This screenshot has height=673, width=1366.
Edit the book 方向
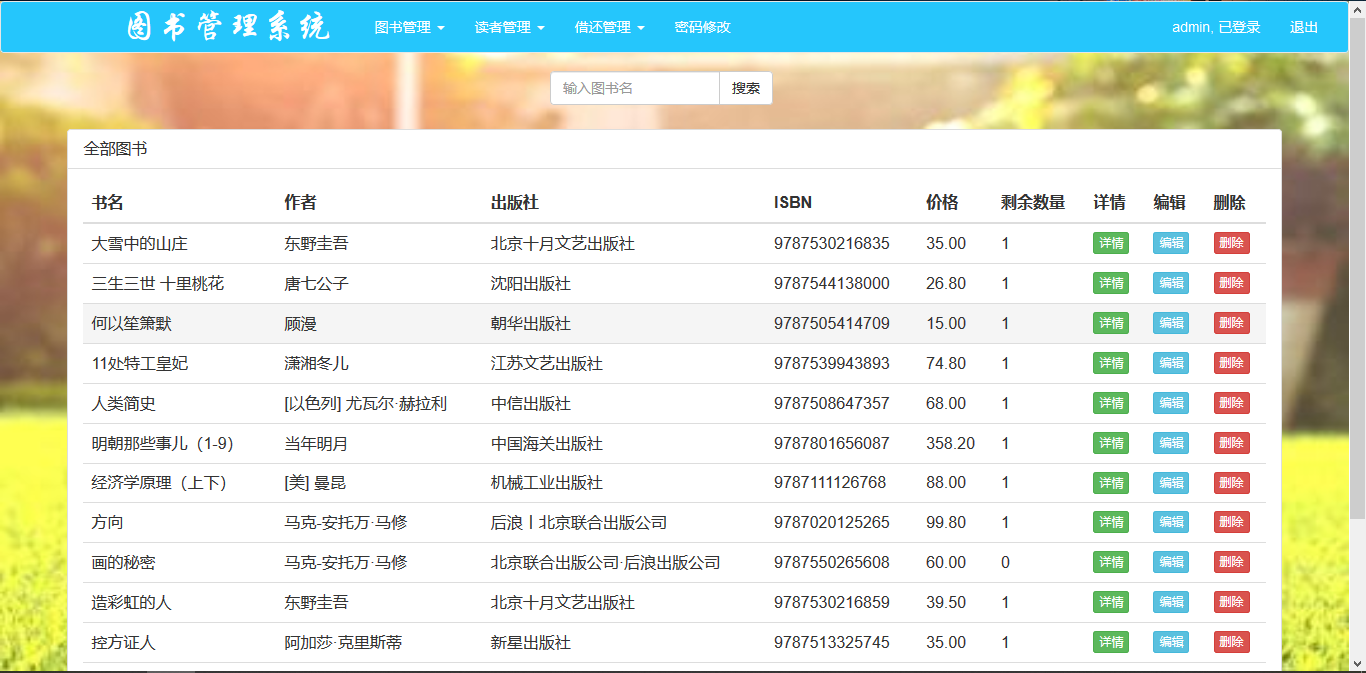1171,522
